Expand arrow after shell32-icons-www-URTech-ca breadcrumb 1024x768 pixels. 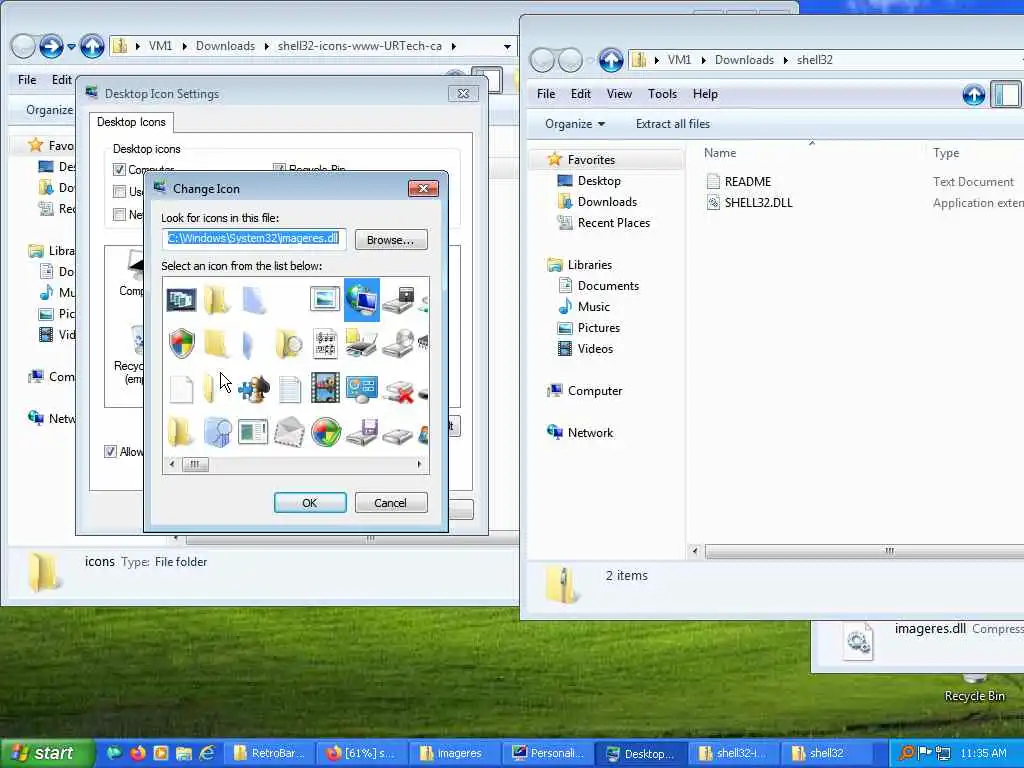coord(453,46)
